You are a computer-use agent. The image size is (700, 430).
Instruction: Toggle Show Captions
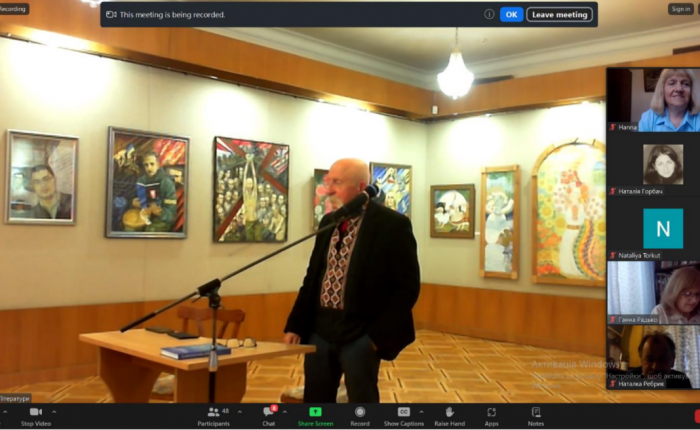(404, 412)
